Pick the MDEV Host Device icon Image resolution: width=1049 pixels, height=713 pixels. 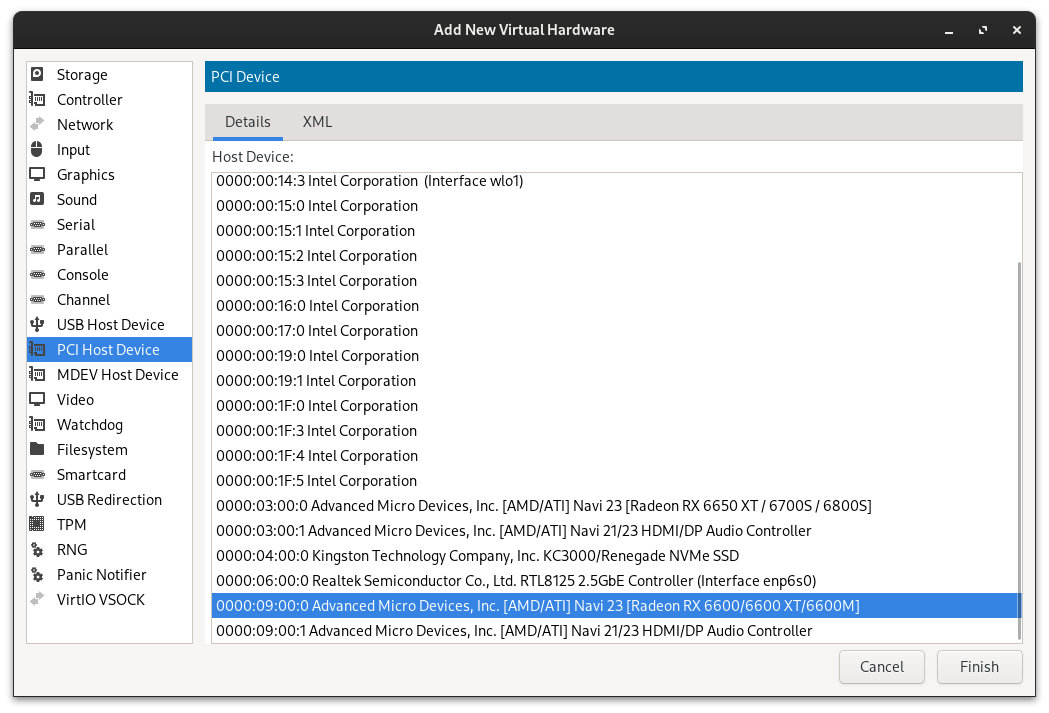37,375
